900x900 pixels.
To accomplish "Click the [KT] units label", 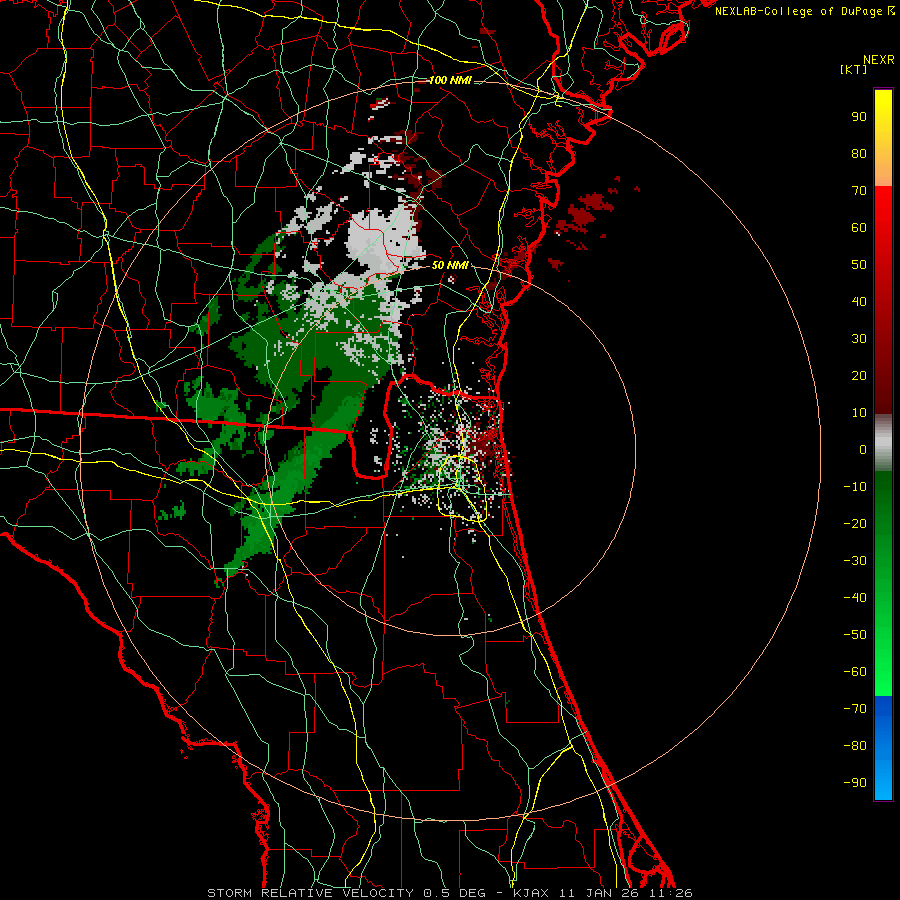I will pos(854,69).
